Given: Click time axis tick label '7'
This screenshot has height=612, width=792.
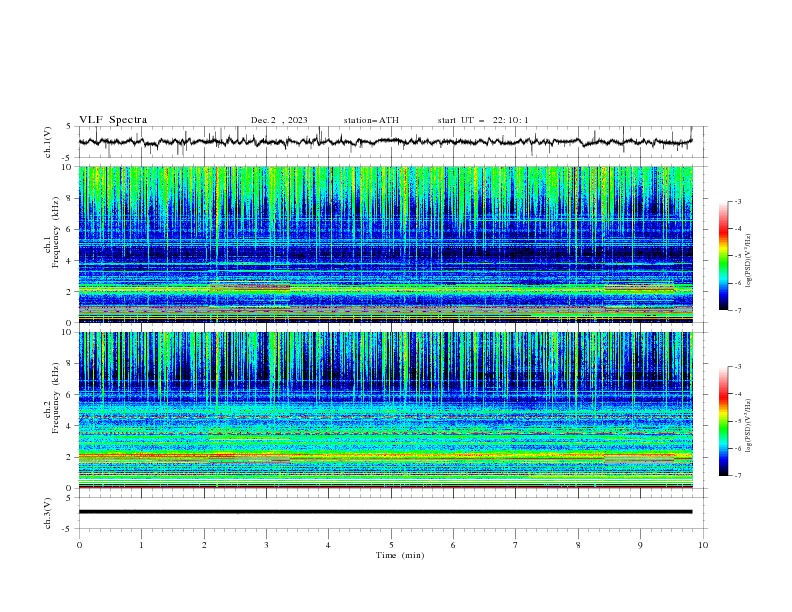Looking at the screenshot, I should point(516,545).
